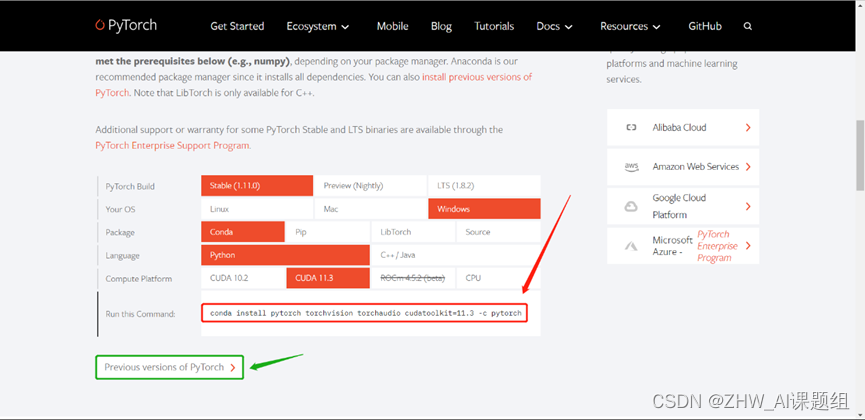Select the Stable (1.11.0) build option
Viewport: 865px width, 420px height.
[257, 185]
